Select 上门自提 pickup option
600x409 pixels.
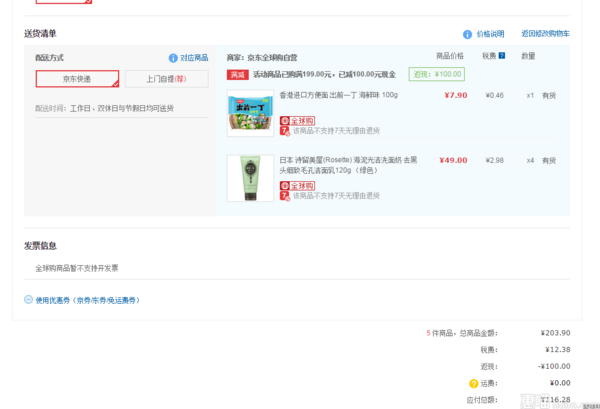tap(166, 79)
